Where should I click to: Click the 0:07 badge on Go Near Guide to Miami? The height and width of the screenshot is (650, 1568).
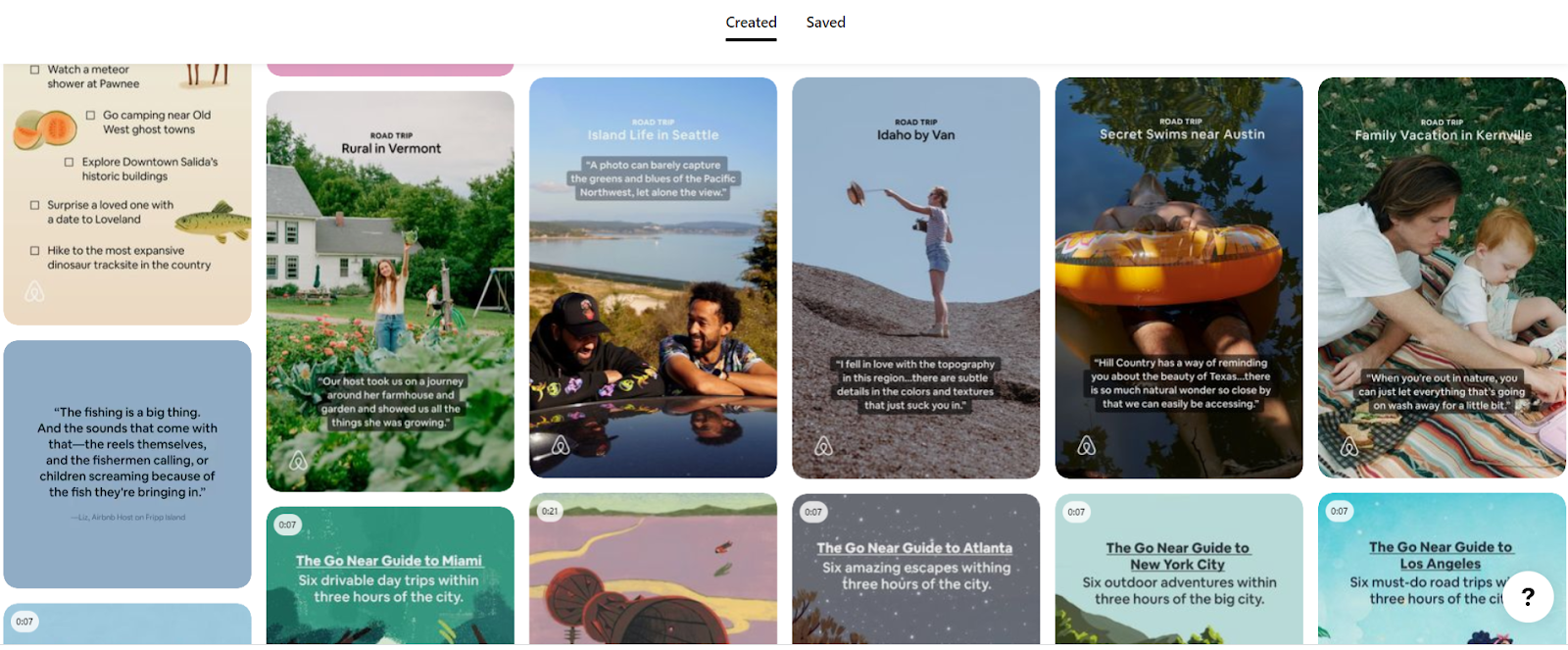[x=287, y=525]
